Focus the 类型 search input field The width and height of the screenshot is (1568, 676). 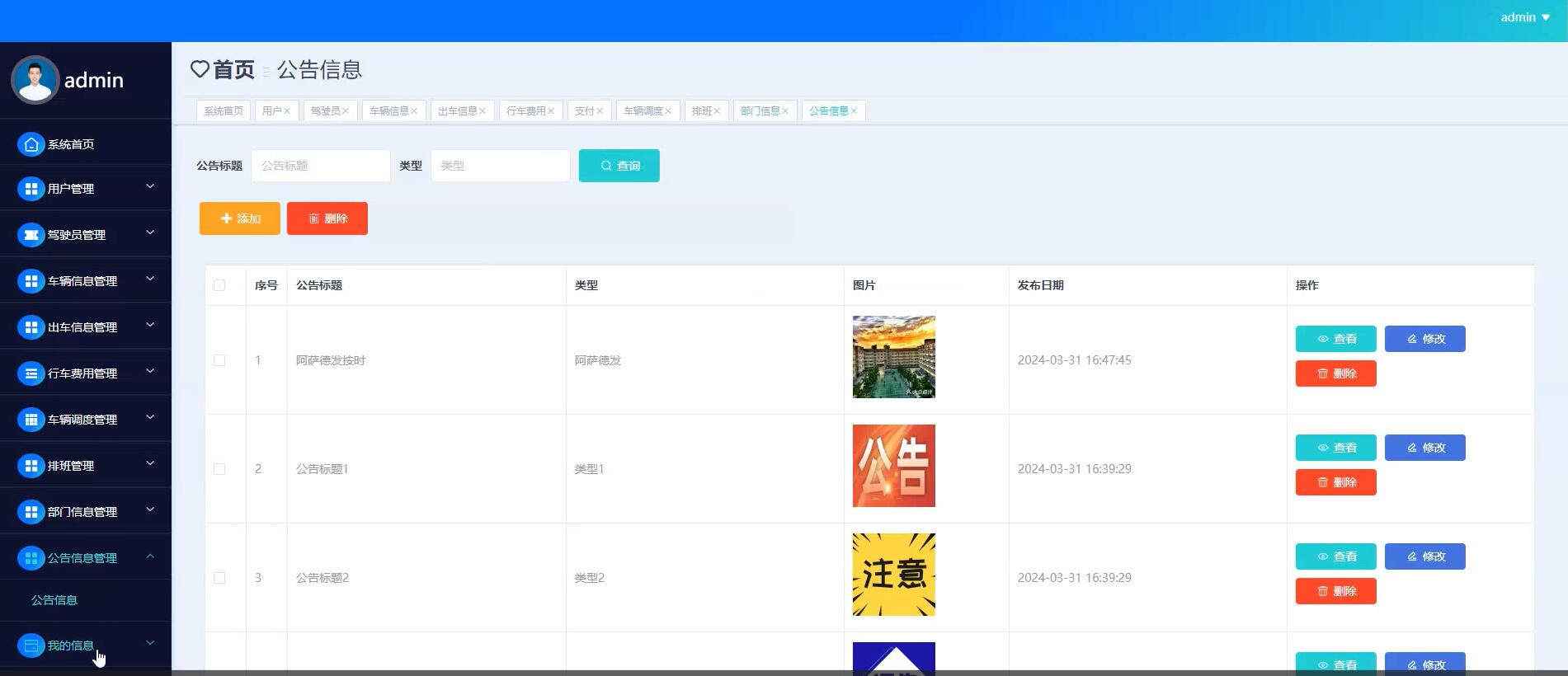coord(501,166)
